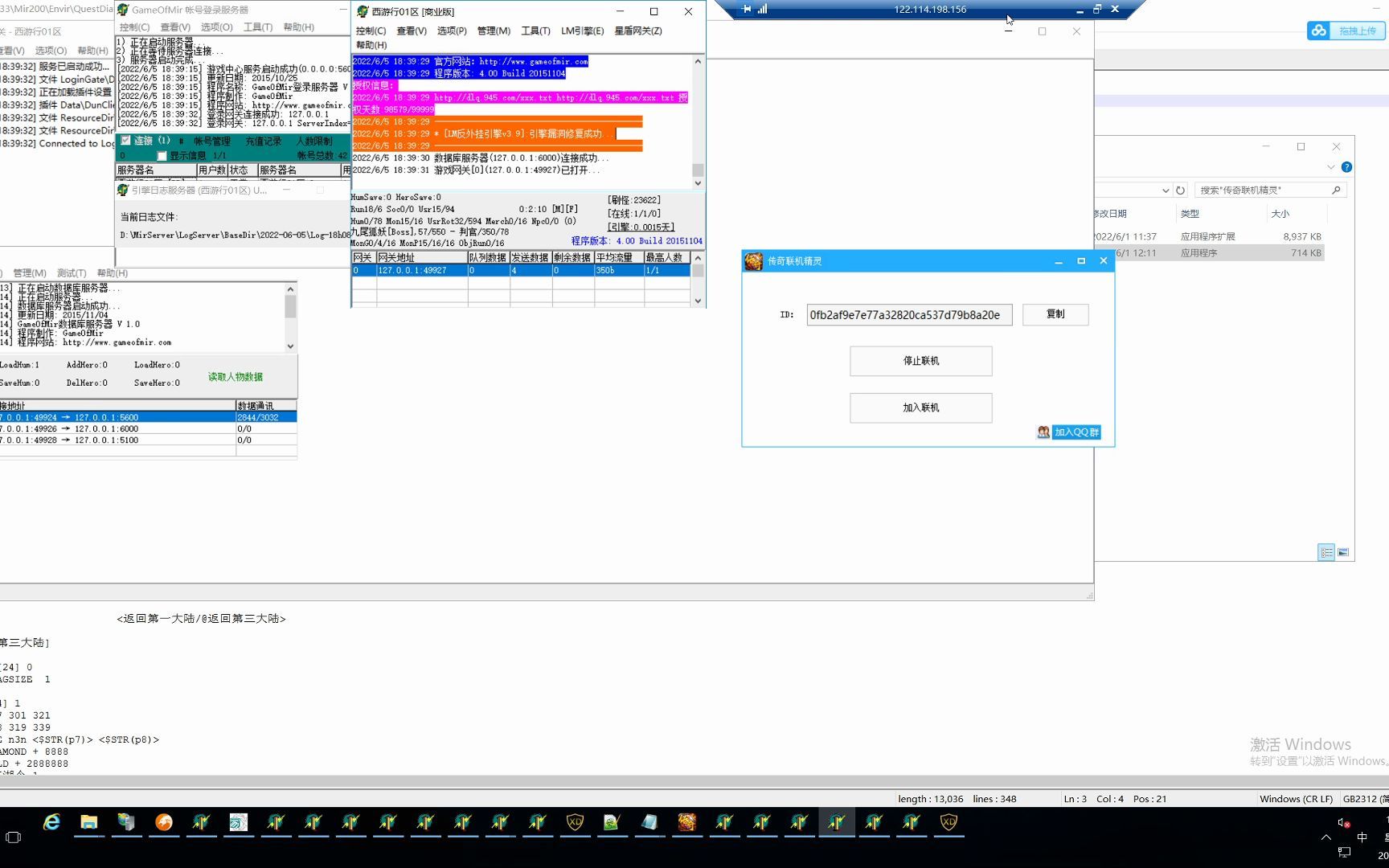Image resolution: width=1389 pixels, height=868 pixels.
Task: Expand the Explorer address history dropdown
Action: tap(1166, 190)
